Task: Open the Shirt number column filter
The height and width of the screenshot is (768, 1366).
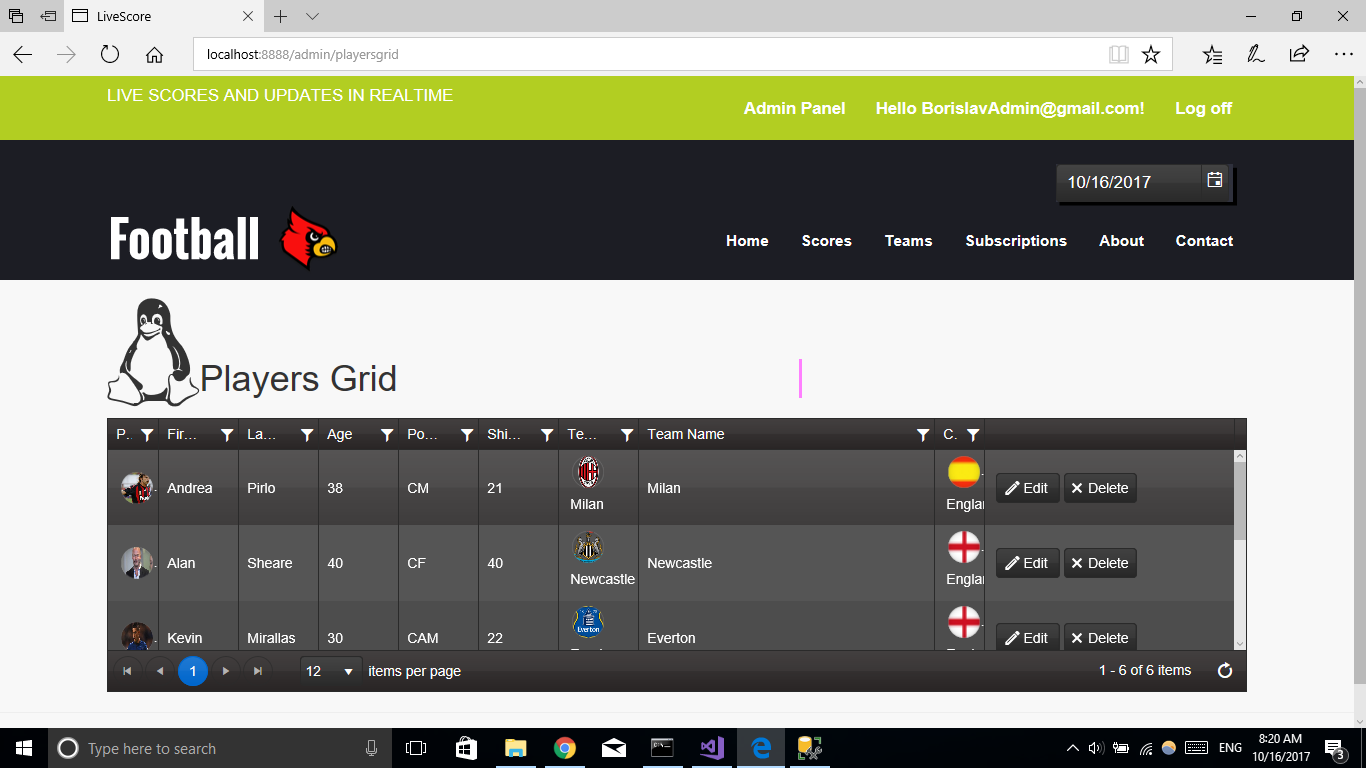Action: 547,435
